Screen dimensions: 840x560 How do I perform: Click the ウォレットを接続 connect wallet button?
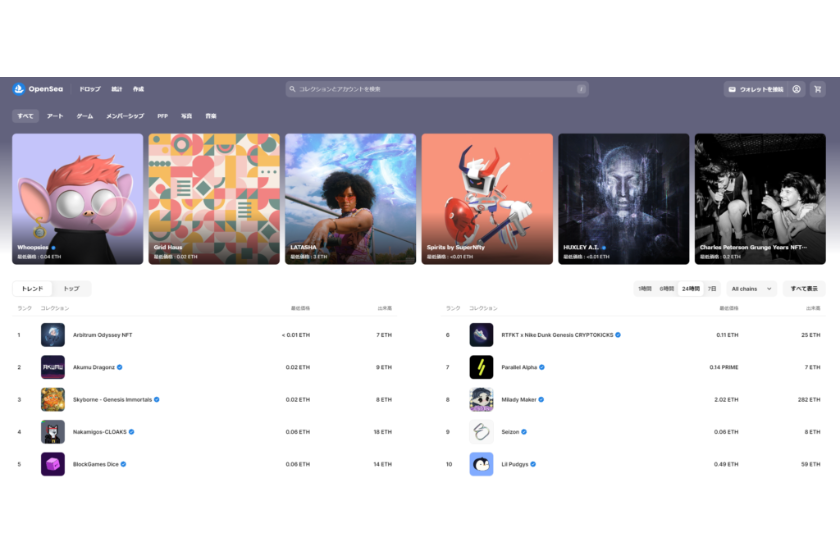pyautogui.click(x=755, y=89)
